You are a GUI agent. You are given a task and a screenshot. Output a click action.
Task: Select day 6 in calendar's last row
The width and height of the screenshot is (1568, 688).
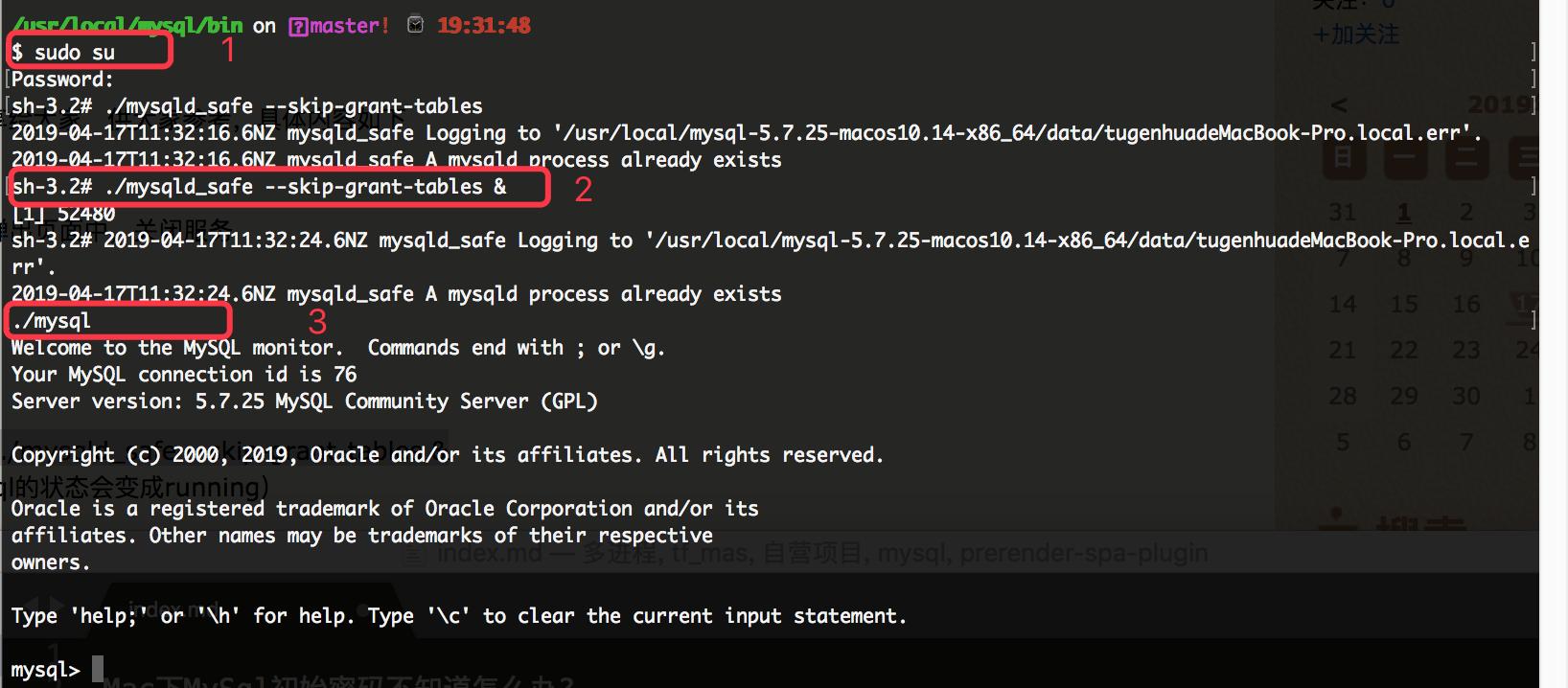1404,443
